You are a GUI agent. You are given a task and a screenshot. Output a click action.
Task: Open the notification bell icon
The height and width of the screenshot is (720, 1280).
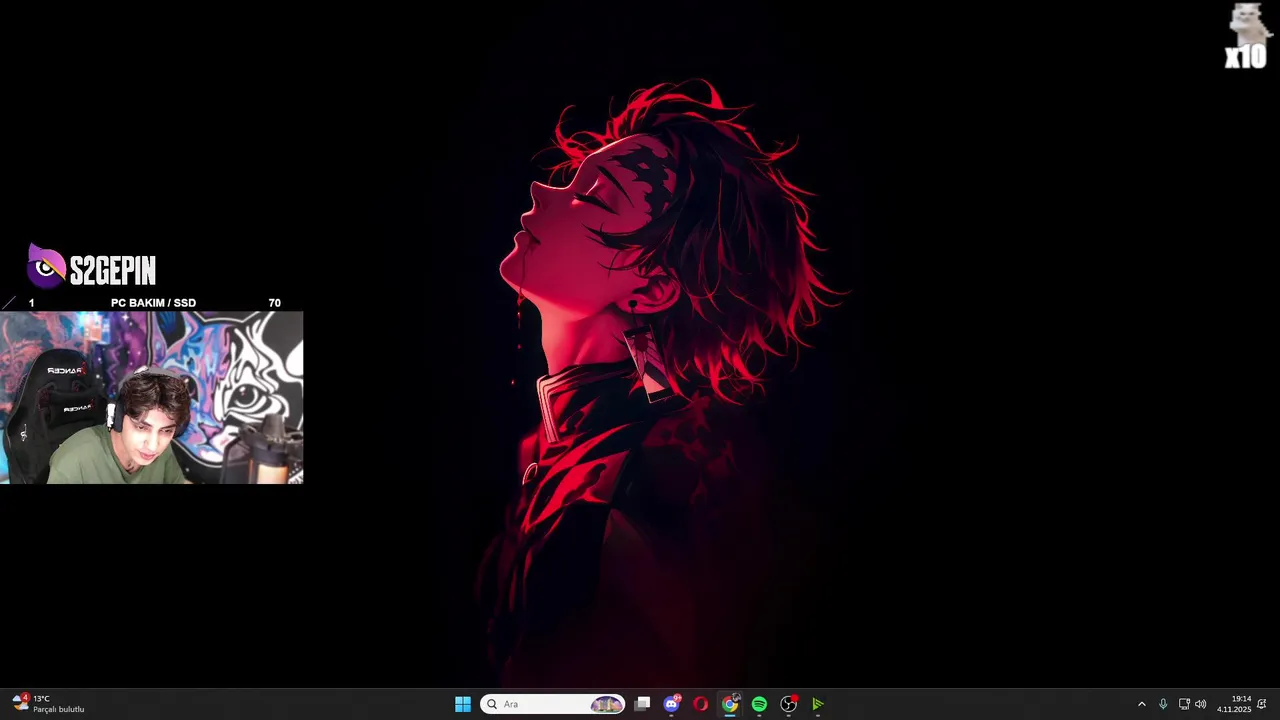click(1262, 704)
